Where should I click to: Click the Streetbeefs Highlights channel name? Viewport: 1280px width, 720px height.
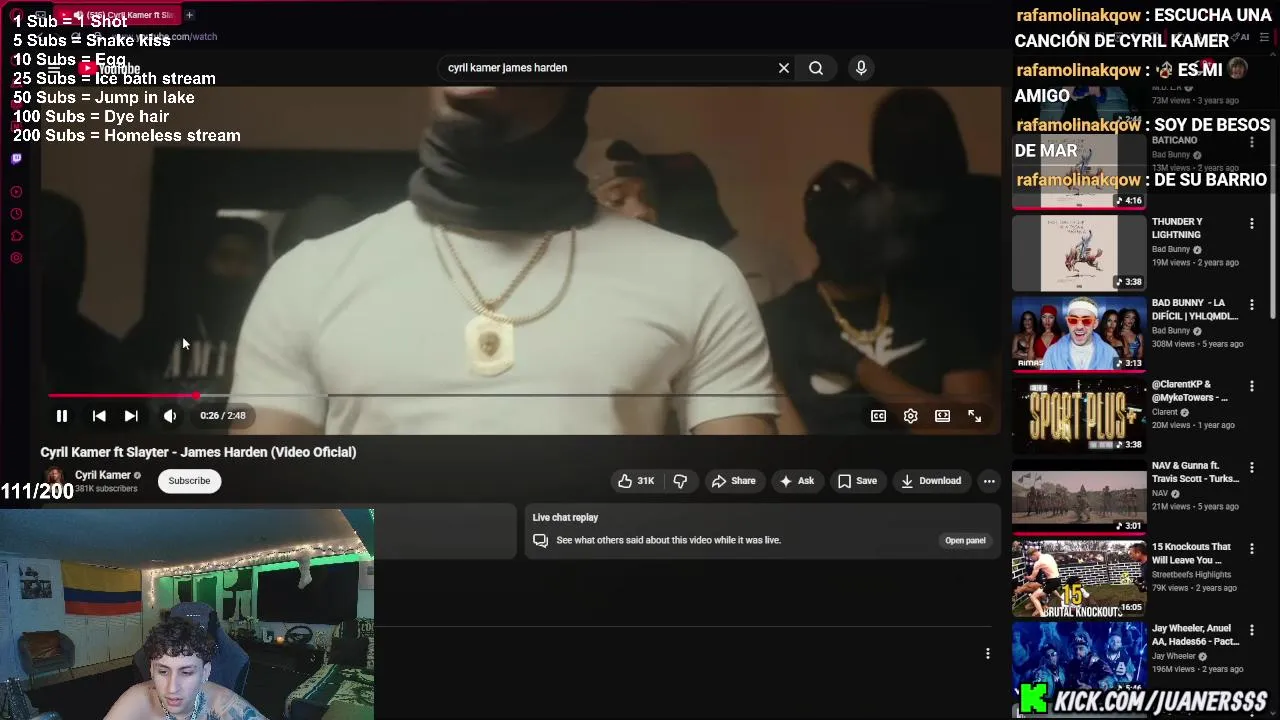tap(1195, 575)
